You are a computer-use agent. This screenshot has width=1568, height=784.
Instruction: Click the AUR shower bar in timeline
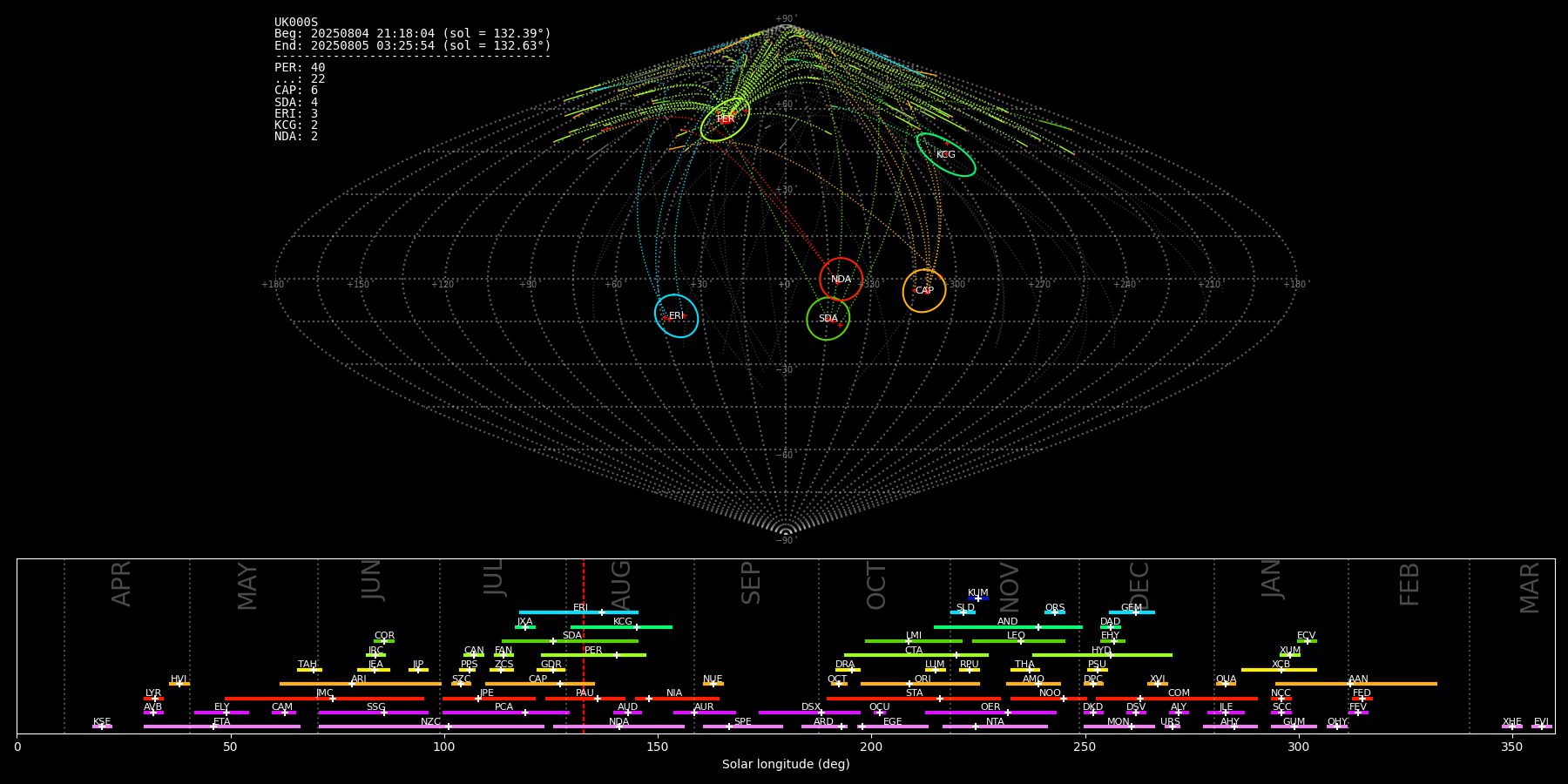[704, 713]
